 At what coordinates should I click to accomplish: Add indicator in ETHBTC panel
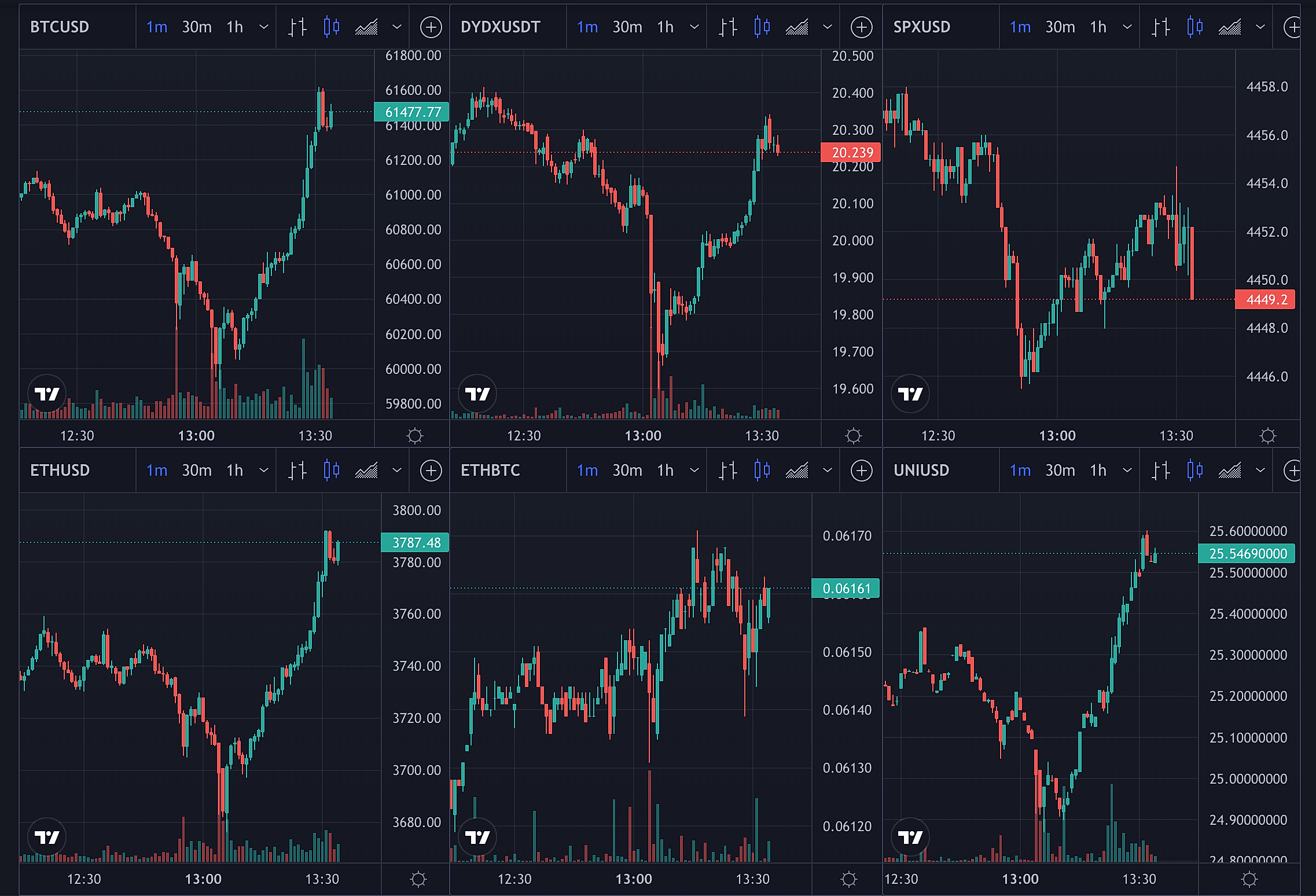(861, 471)
